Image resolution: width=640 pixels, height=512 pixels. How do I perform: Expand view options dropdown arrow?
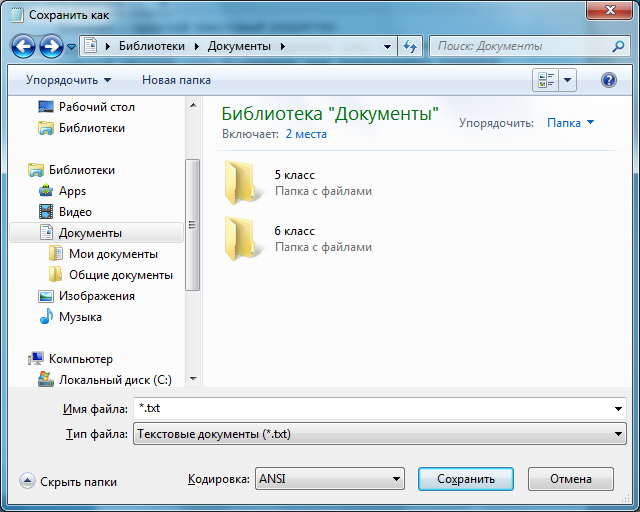click(567, 80)
